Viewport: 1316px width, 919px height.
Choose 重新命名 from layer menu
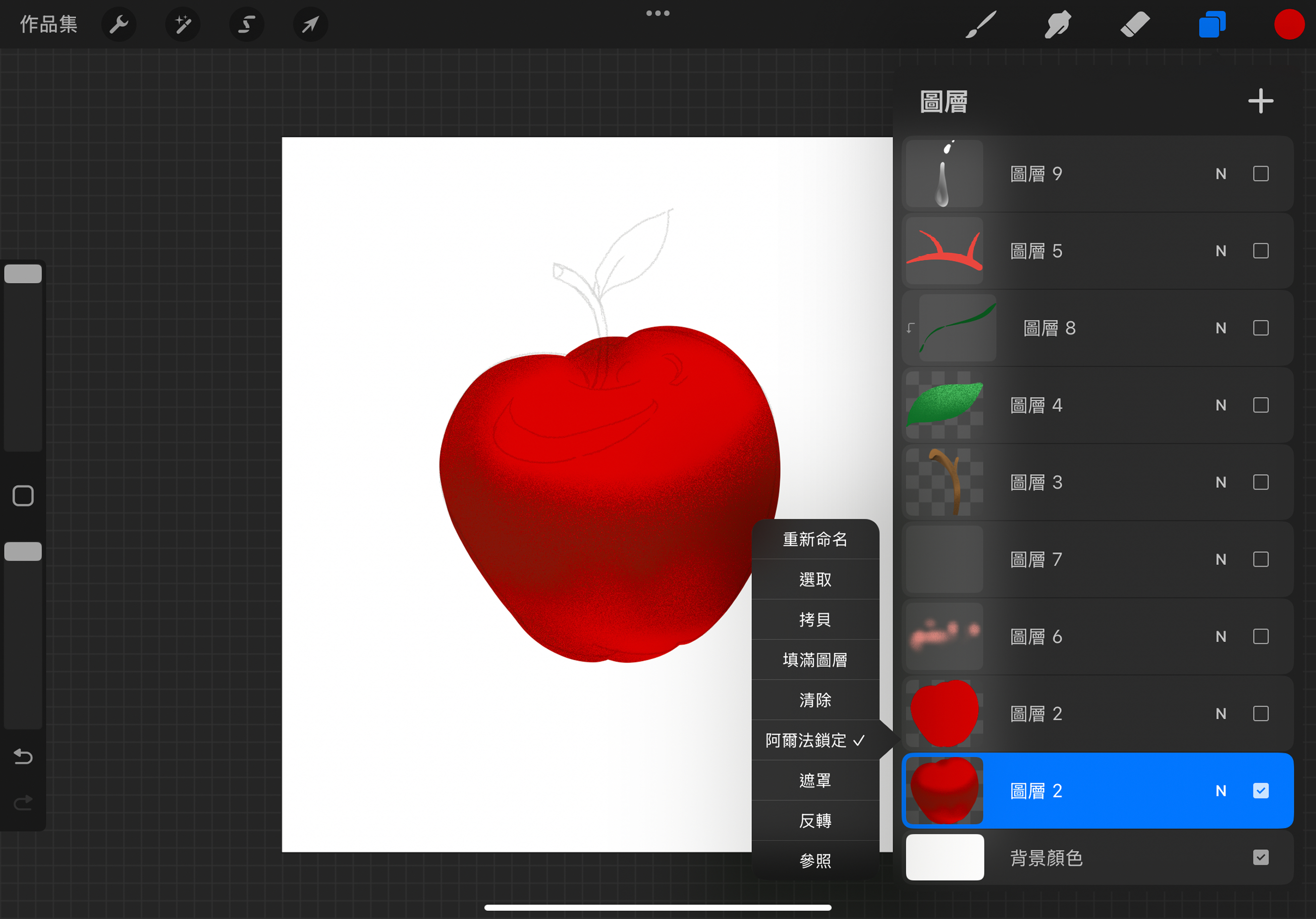(x=814, y=539)
